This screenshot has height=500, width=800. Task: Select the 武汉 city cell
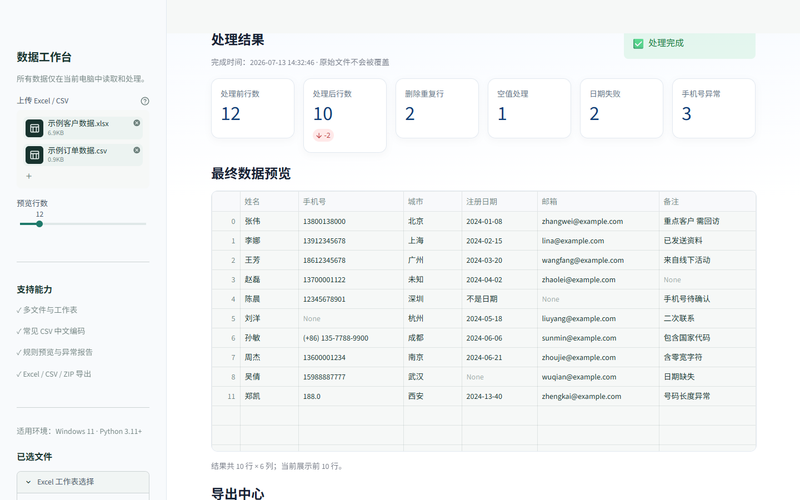[x=433, y=377]
